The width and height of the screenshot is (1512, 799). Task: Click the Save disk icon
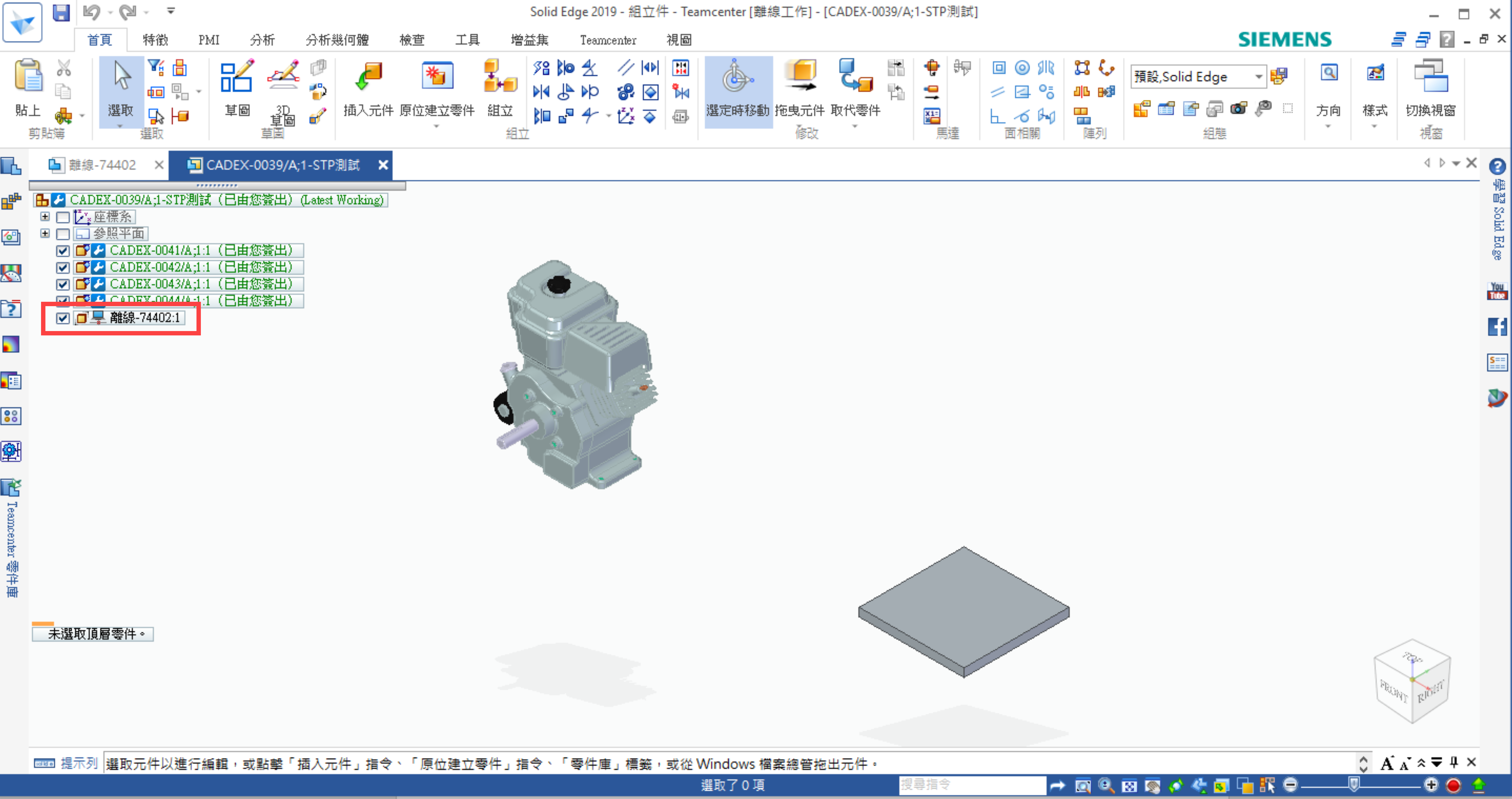pos(61,12)
